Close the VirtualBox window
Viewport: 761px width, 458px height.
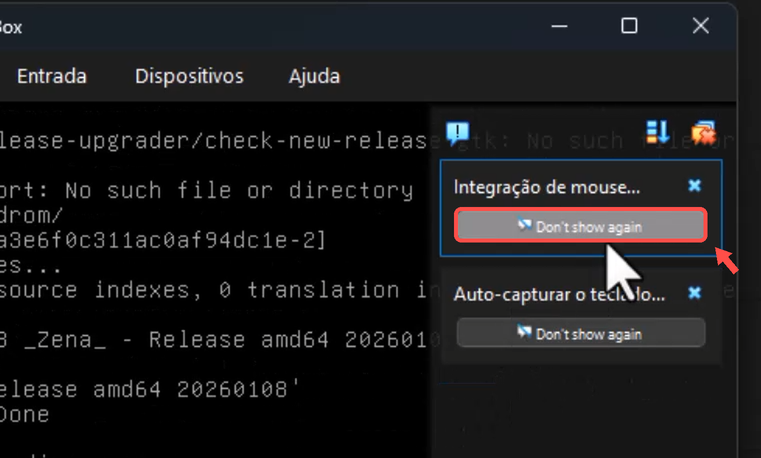[x=700, y=26]
